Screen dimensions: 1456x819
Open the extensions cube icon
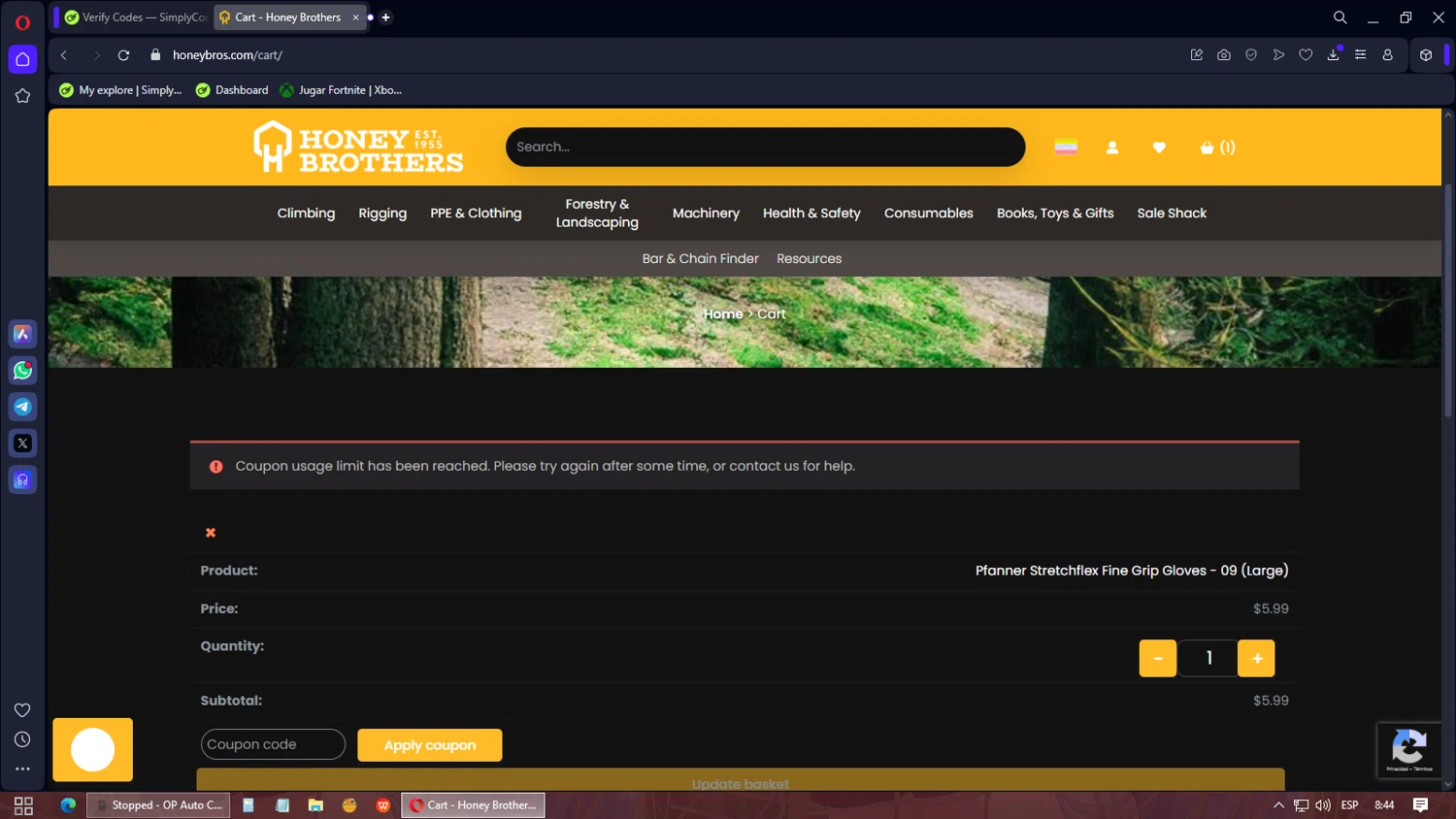1426,55
